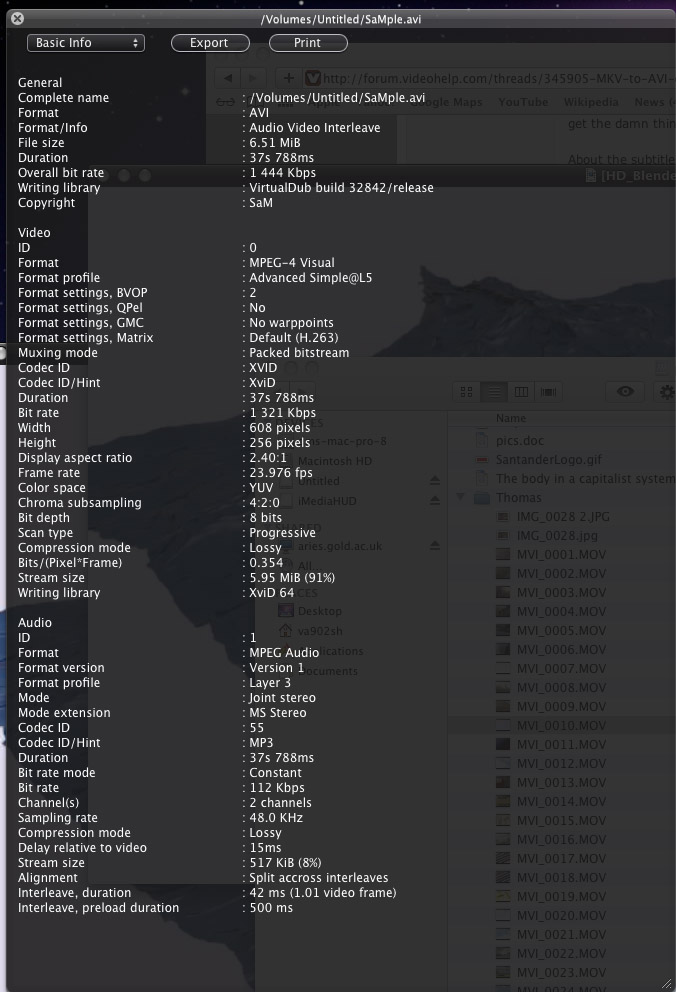Viewport: 676px width, 992px height.
Task: Select MVI_0023.MOV in Finder
Action: pos(561,972)
